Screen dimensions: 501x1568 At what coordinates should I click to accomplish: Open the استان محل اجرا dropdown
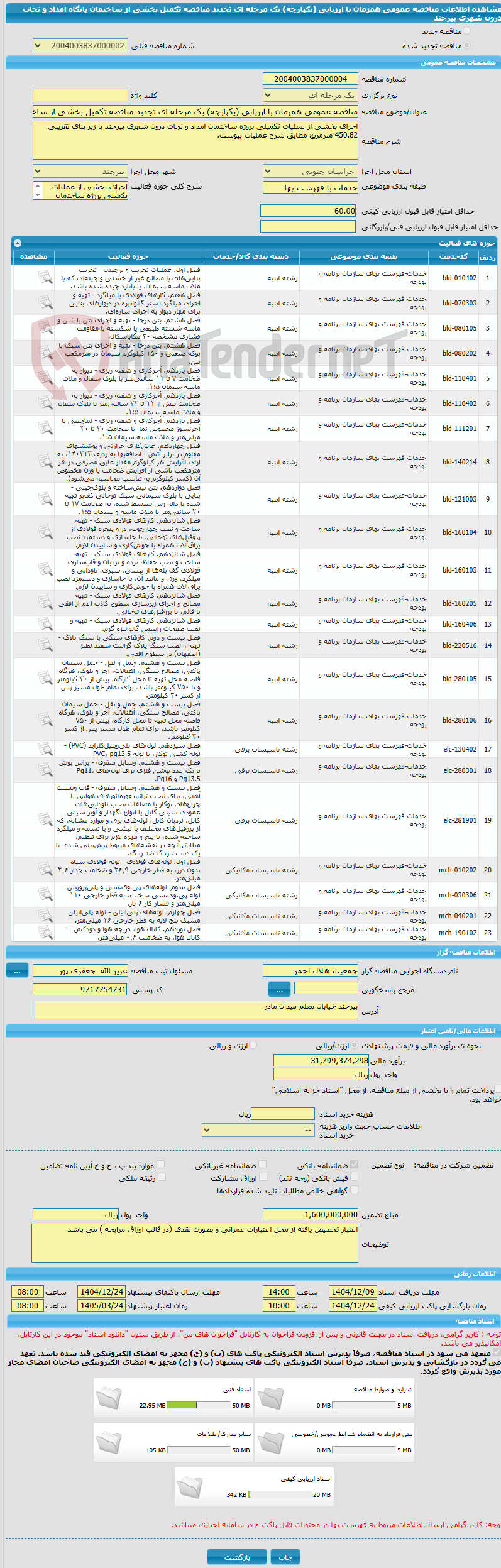click(x=311, y=171)
